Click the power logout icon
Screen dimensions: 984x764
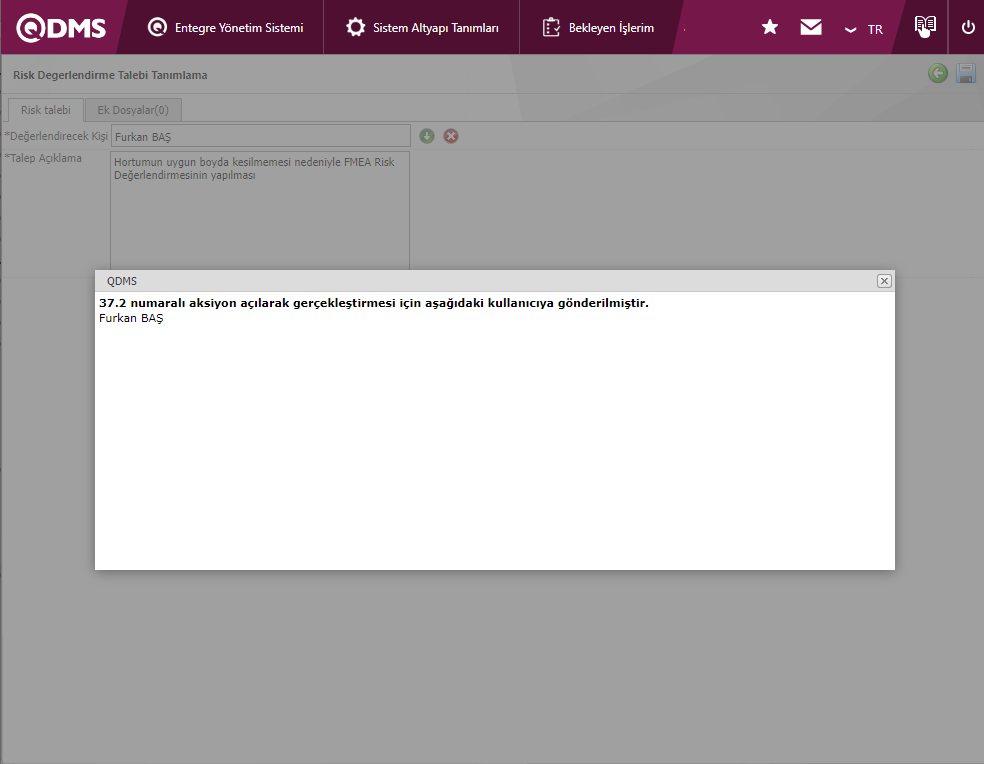(x=968, y=28)
